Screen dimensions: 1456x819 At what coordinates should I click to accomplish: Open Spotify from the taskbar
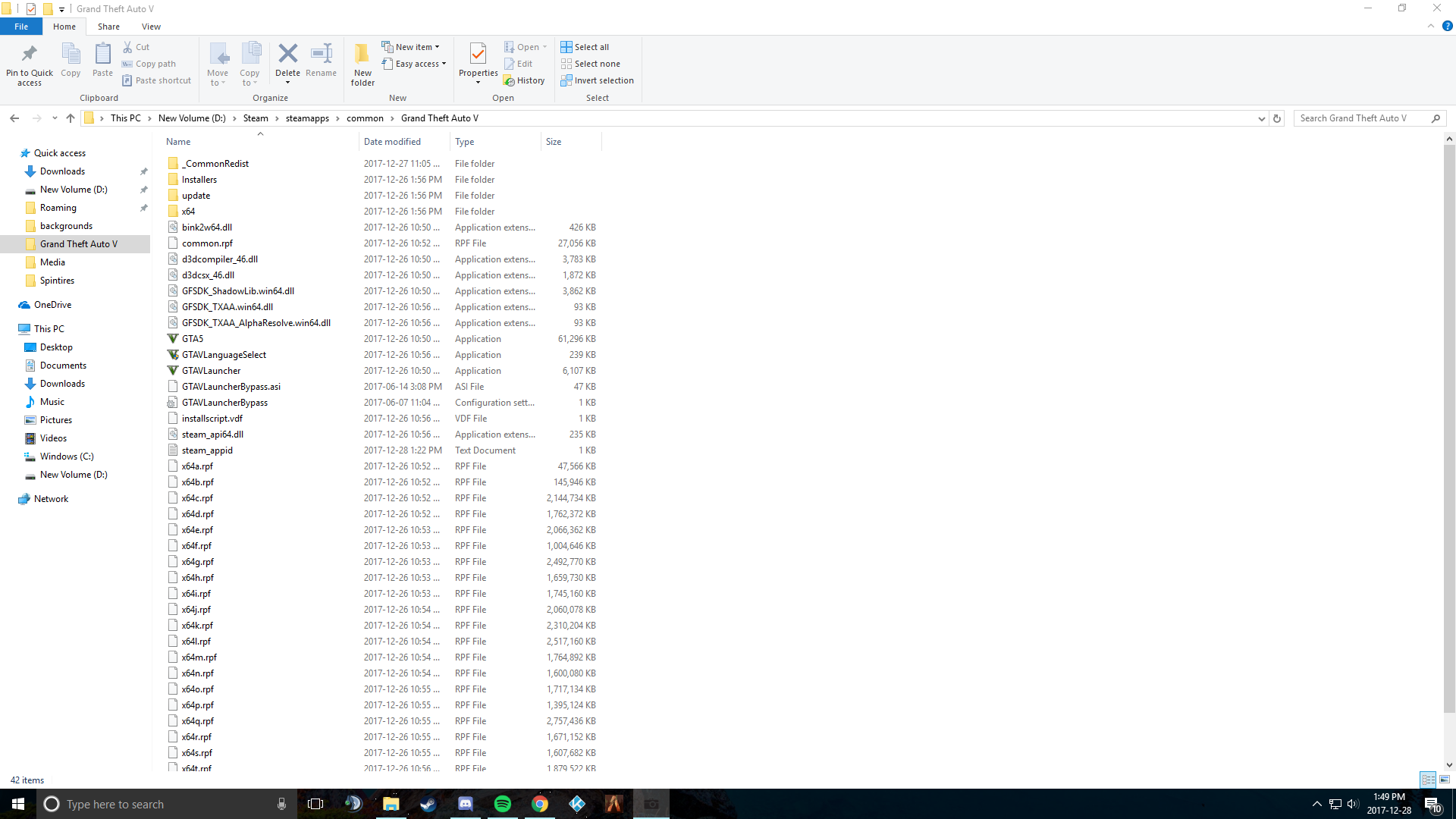coord(502,804)
